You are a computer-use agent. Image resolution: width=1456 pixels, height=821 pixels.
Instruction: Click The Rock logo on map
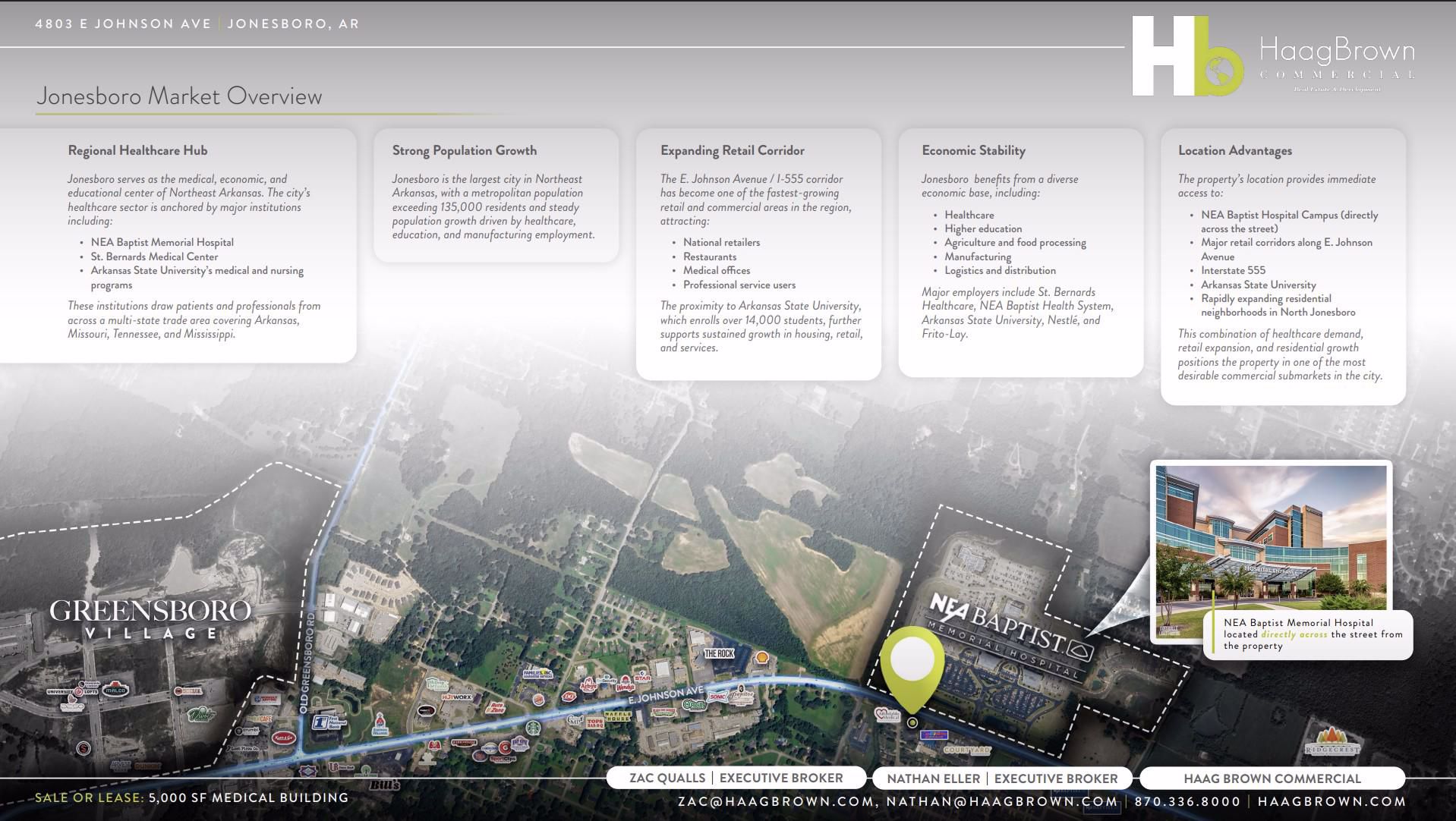click(x=719, y=653)
